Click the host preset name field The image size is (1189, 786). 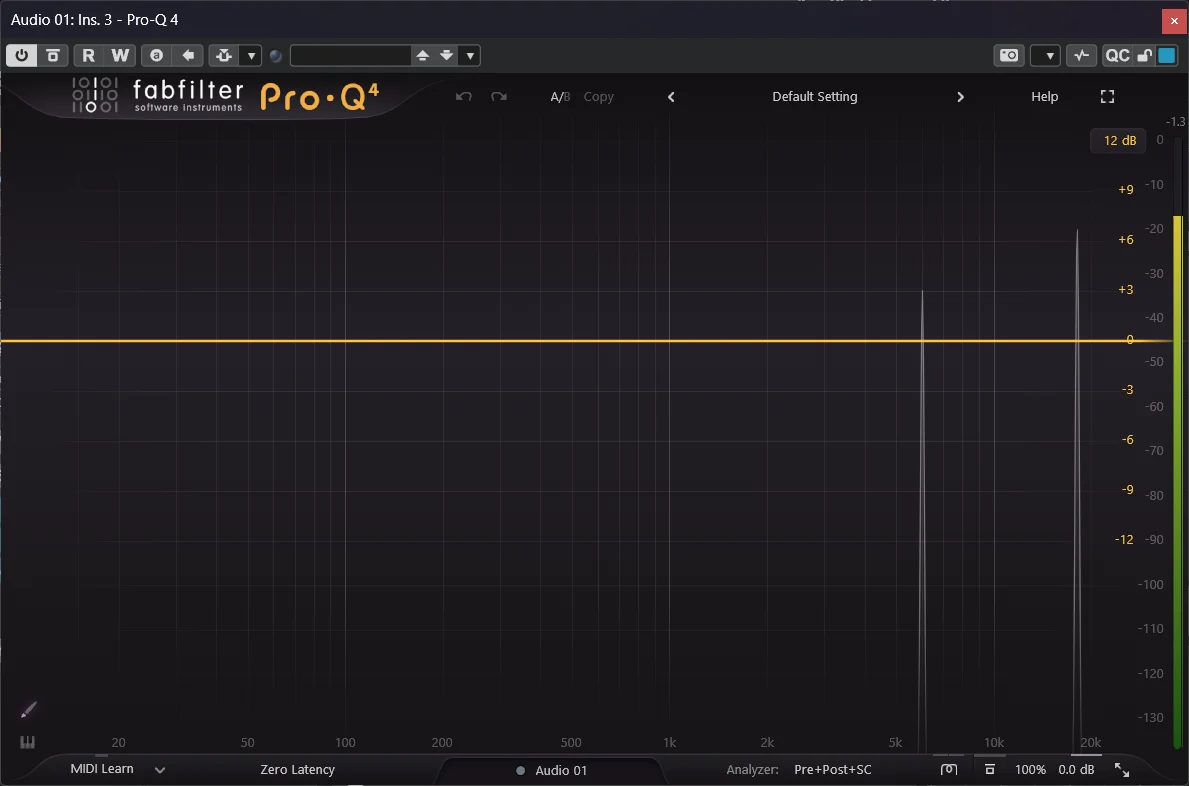[350, 55]
